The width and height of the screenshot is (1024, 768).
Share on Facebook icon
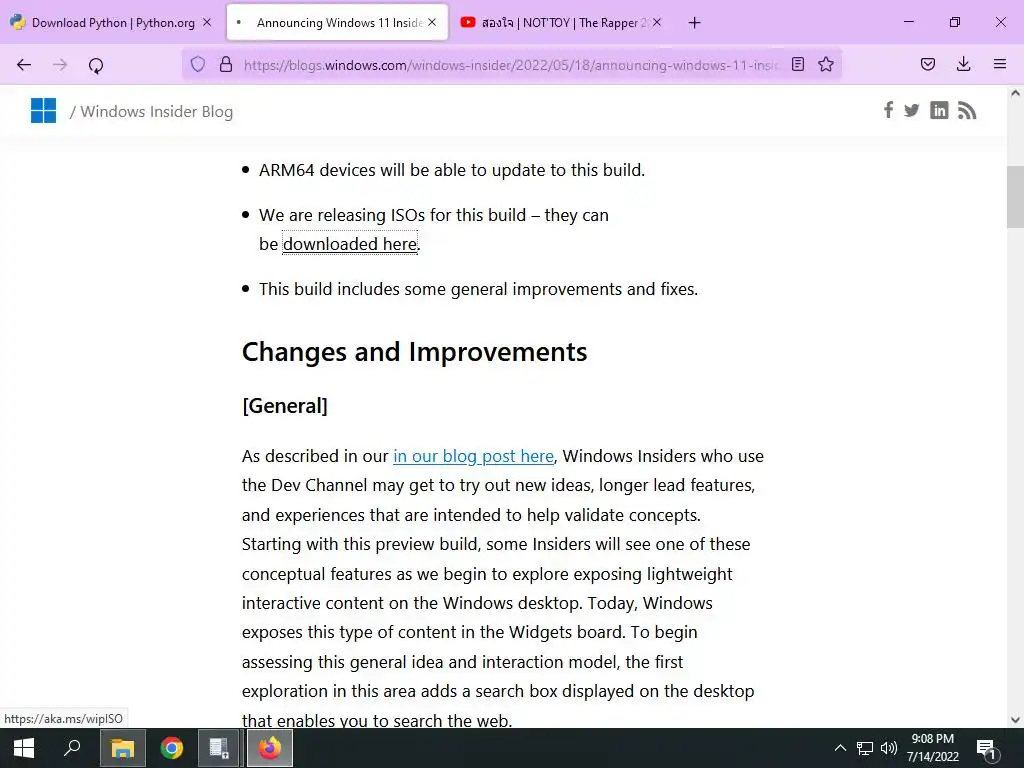tap(888, 110)
